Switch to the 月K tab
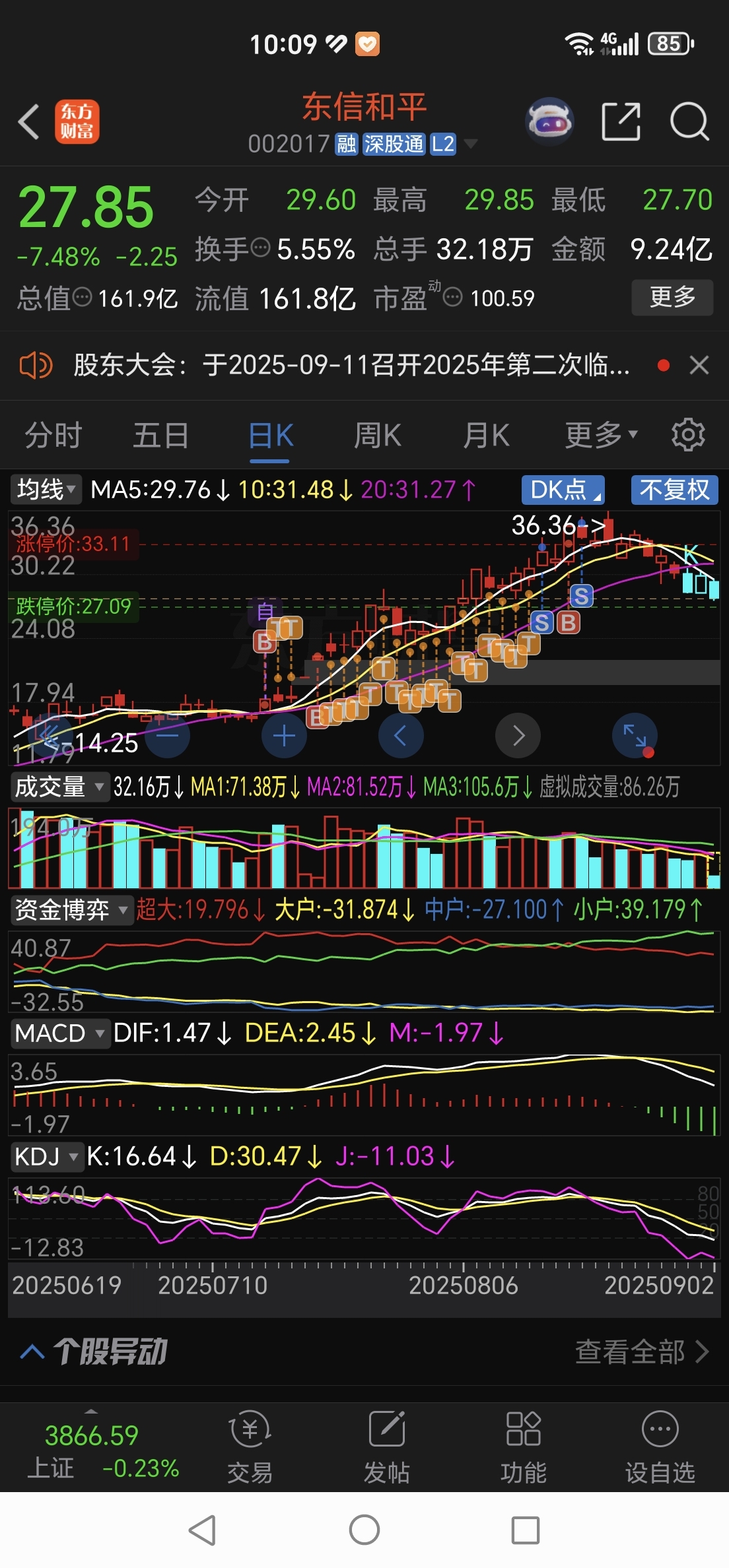The height and width of the screenshot is (1568, 729). pyautogui.click(x=487, y=436)
